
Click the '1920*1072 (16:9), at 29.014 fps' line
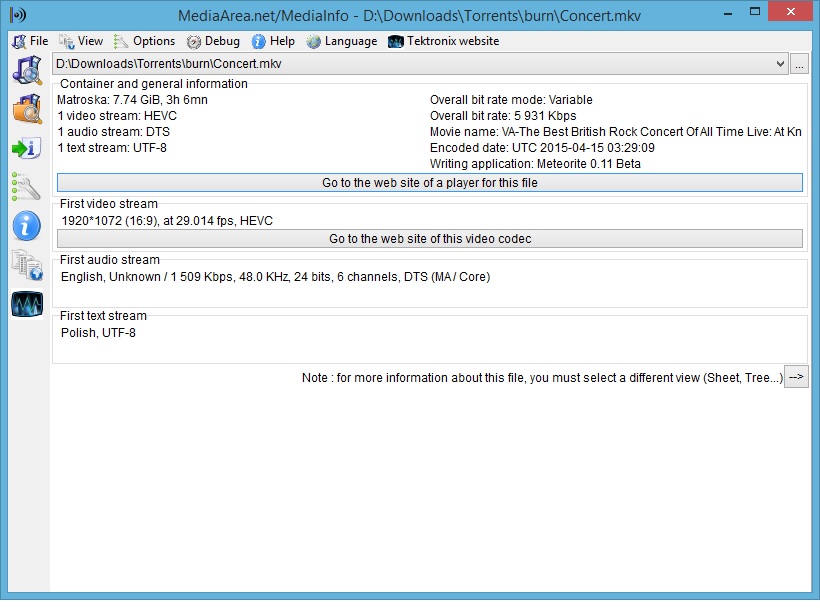[x=167, y=221]
